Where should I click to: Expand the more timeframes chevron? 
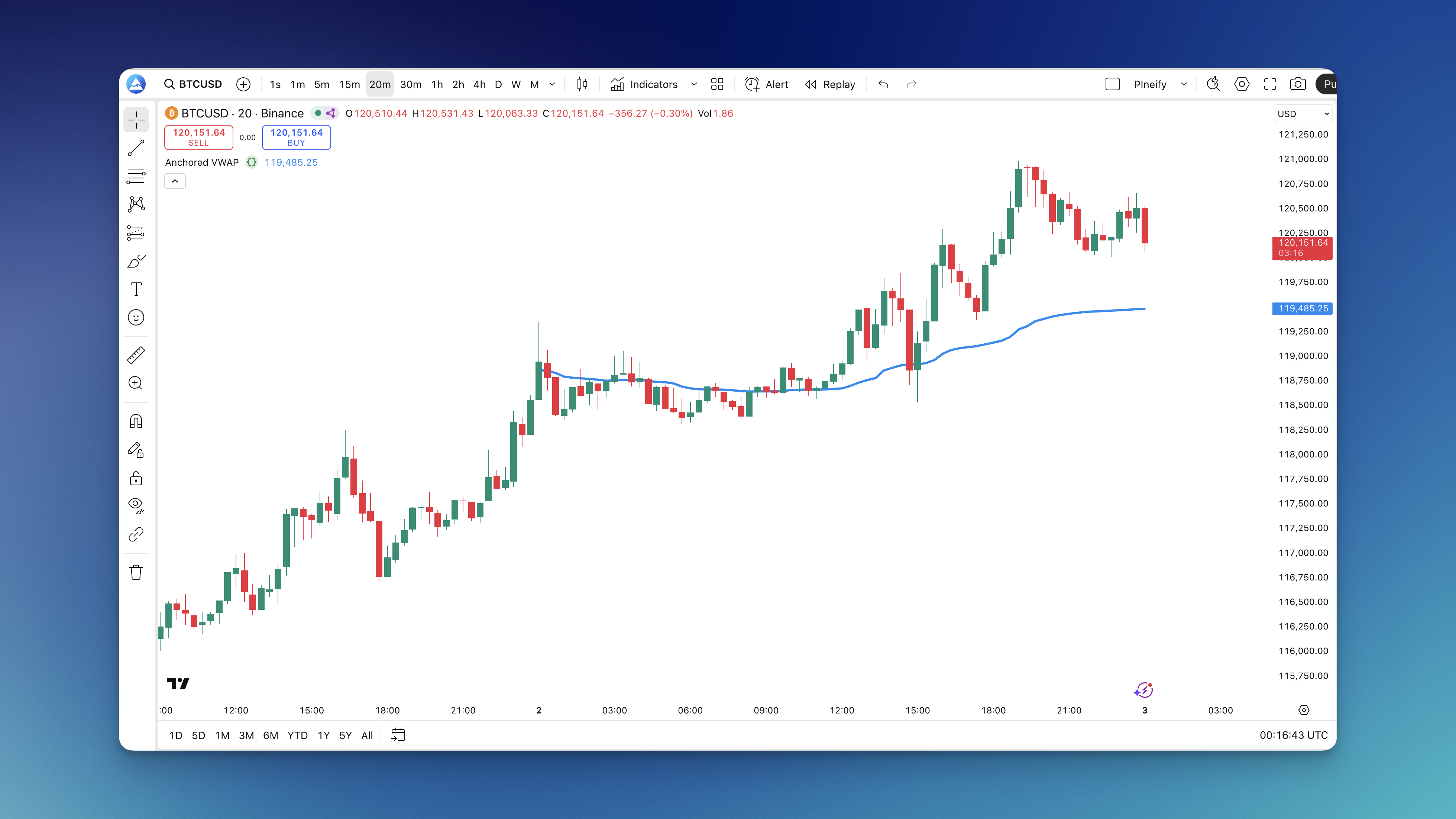(553, 84)
